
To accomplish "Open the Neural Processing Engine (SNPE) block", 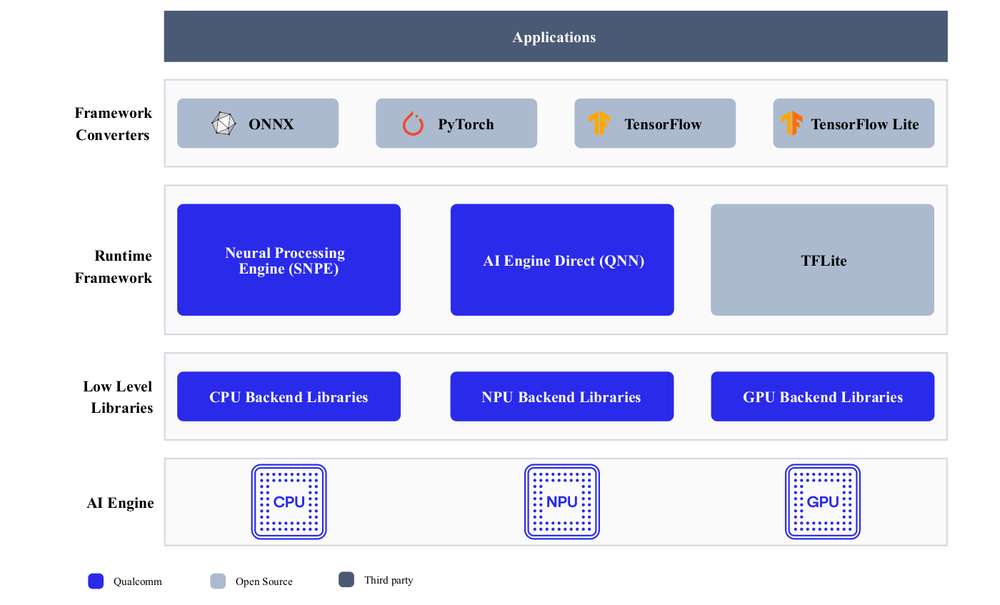I will (x=289, y=260).
